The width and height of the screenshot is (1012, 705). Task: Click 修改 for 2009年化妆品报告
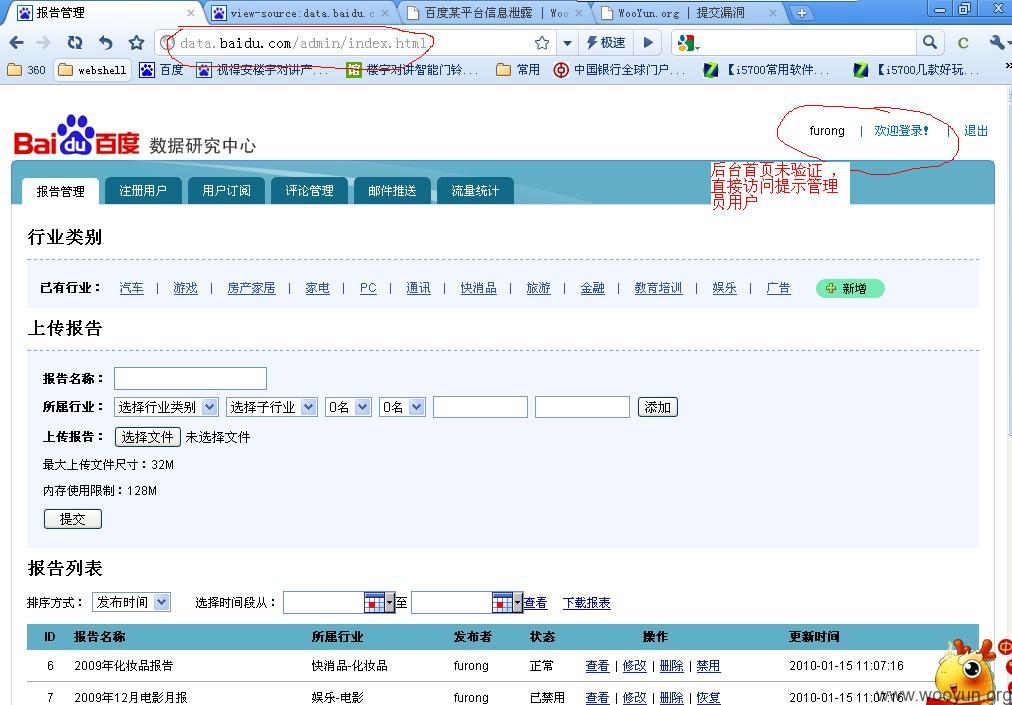point(634,666)
